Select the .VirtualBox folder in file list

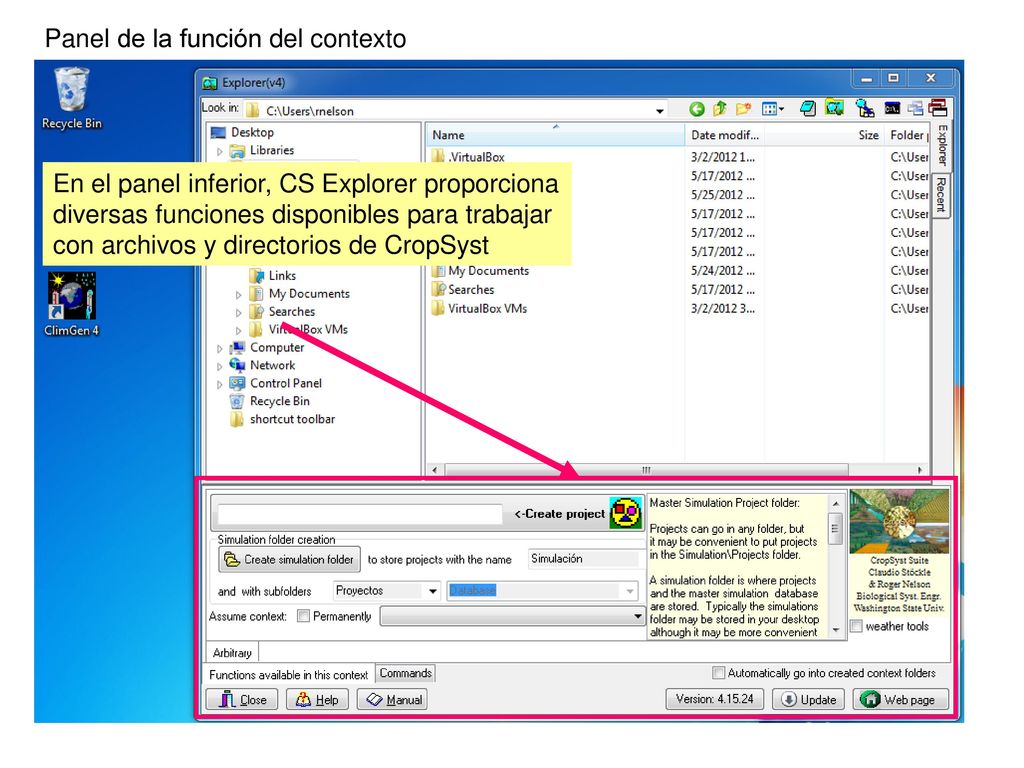(468, 157)
